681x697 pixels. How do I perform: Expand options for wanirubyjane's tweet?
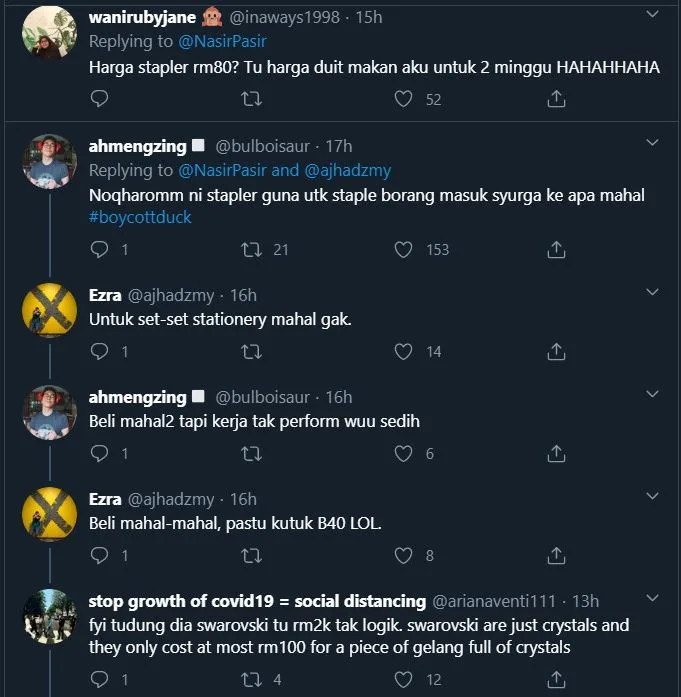click(x=652, y=17)
